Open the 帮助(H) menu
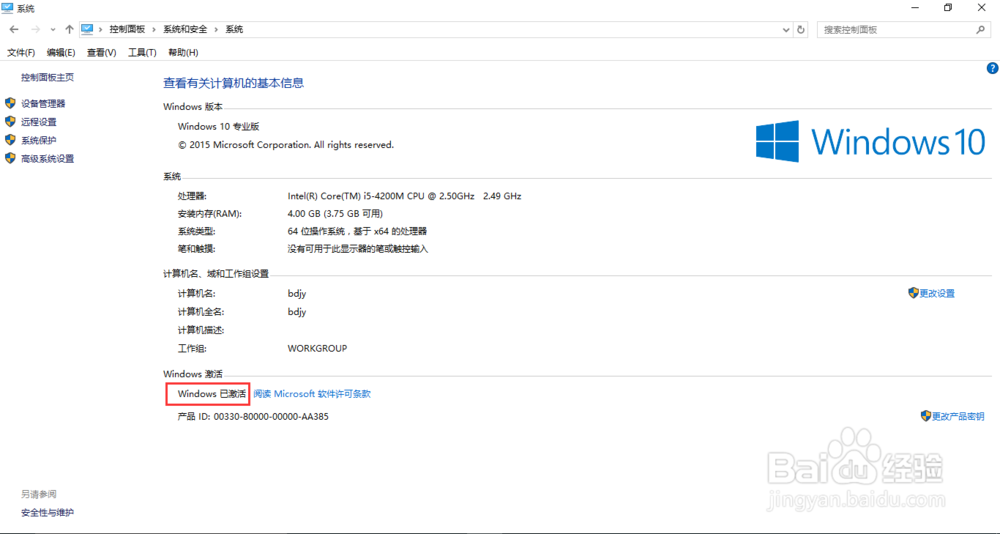 (183, 52)
